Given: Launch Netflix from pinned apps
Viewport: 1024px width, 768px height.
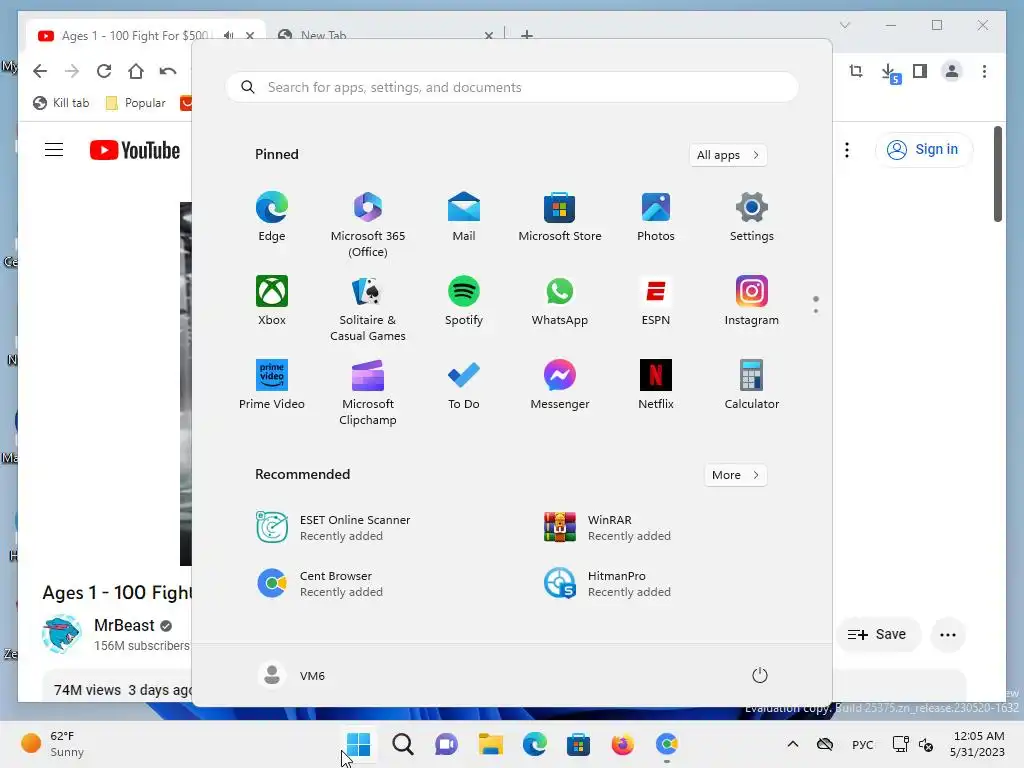Looking at the screenshot, I should (x=656, y=384).
